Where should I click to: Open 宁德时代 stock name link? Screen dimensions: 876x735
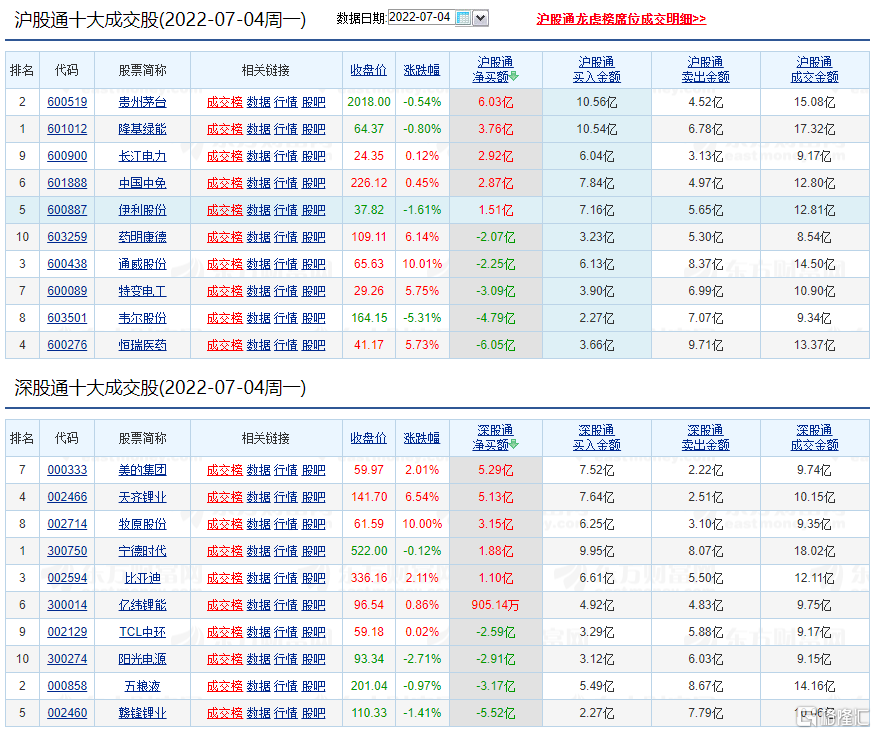[x=142, y=551]
